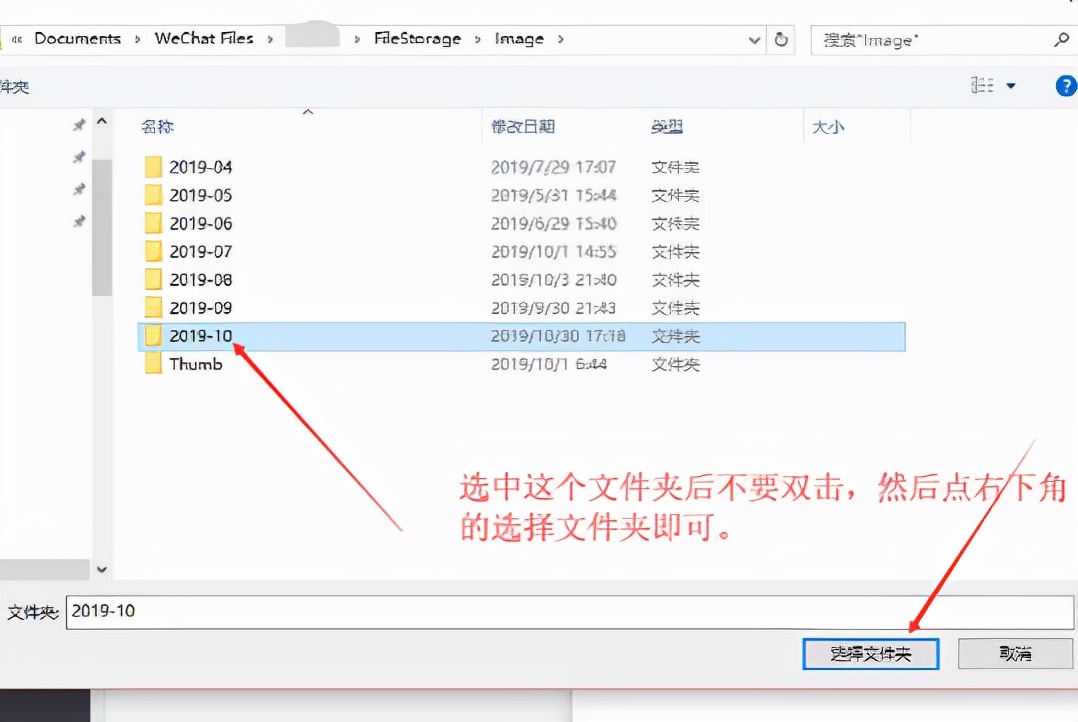Click the 文件夹 name input field
This screenshot has height=722, width=1078.
570,612
